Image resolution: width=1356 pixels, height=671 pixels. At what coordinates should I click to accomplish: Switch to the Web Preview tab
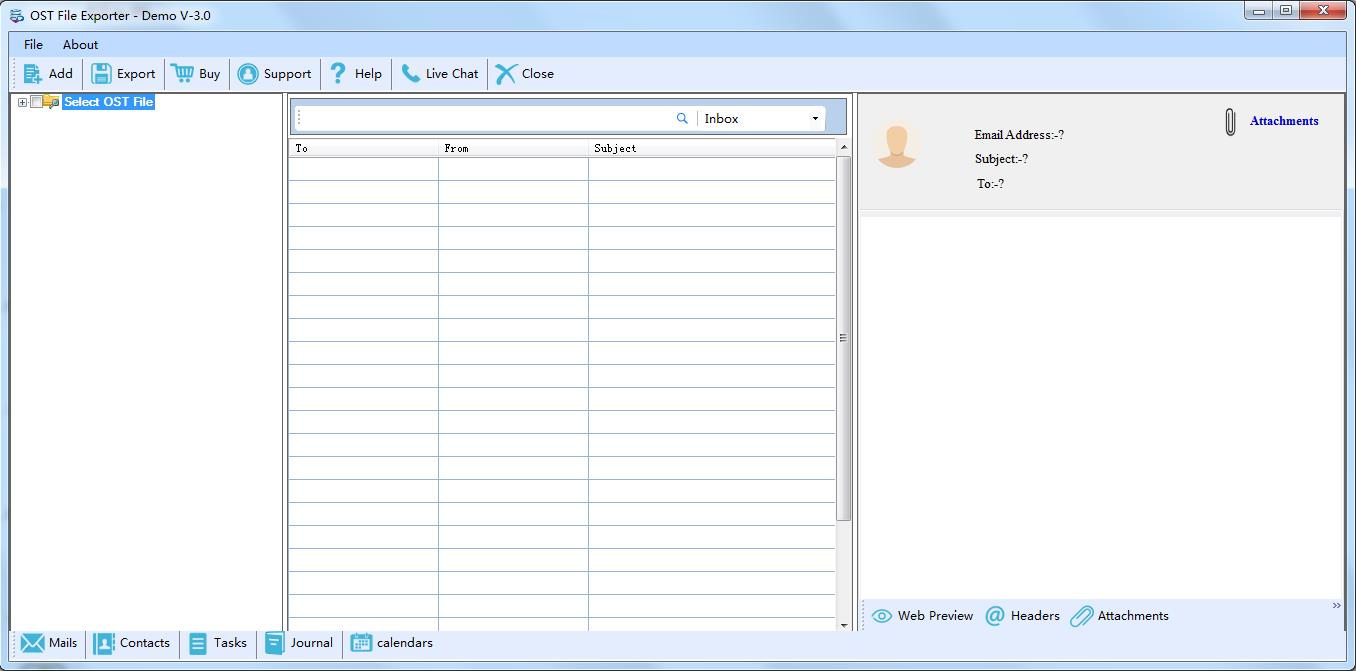tap(922, 616)
